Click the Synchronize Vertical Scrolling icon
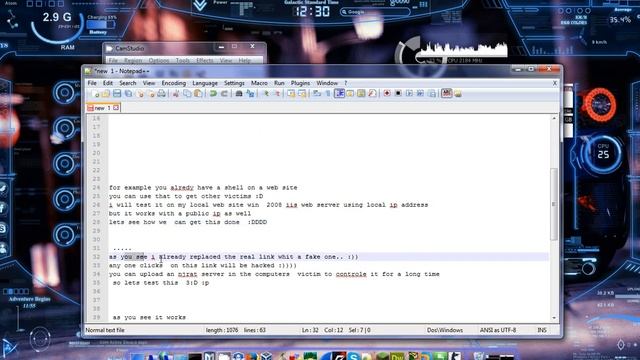Screen dimensions: 640x360 click(291, 94)
